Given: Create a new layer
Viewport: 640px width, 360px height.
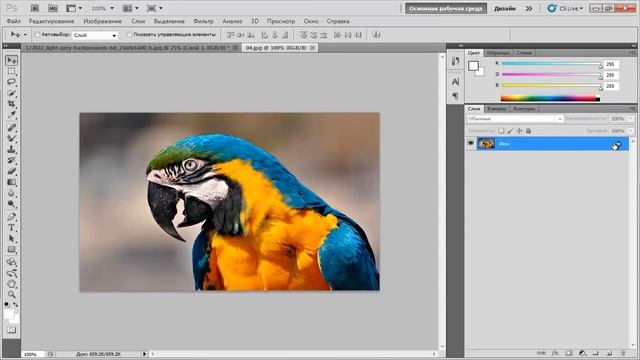Looking at the screenshot, I should (x=609, y=353).
